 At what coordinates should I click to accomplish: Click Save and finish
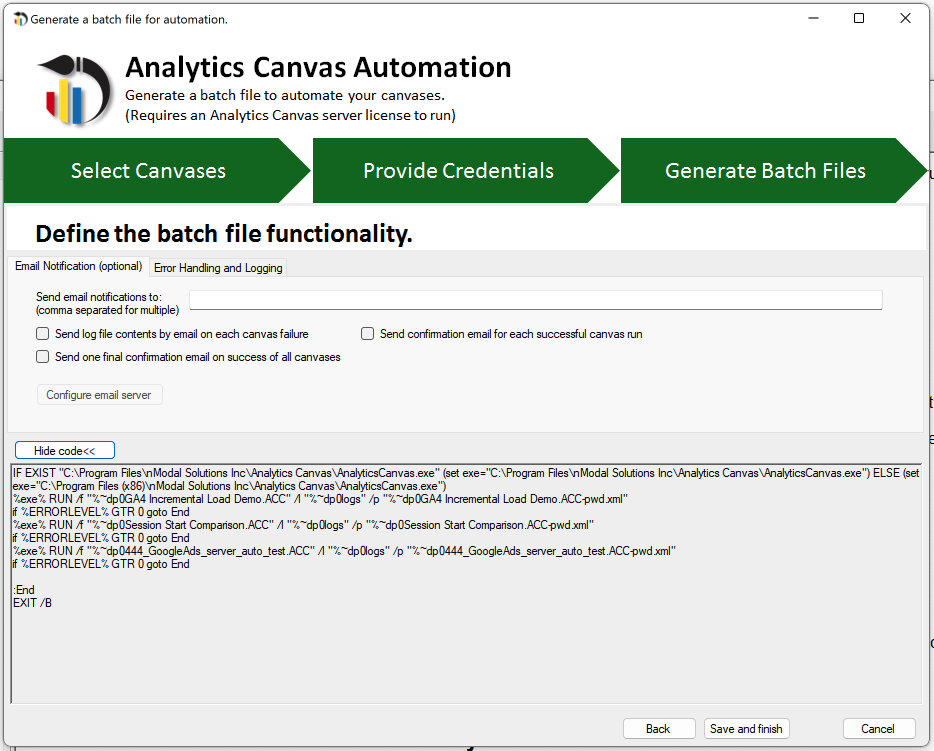tap(746, 729)
